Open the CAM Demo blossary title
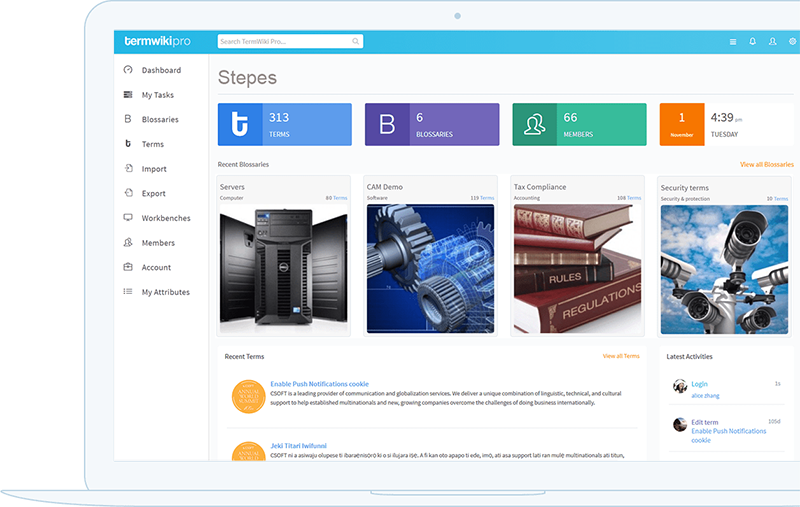 click(x=385, y=187)
